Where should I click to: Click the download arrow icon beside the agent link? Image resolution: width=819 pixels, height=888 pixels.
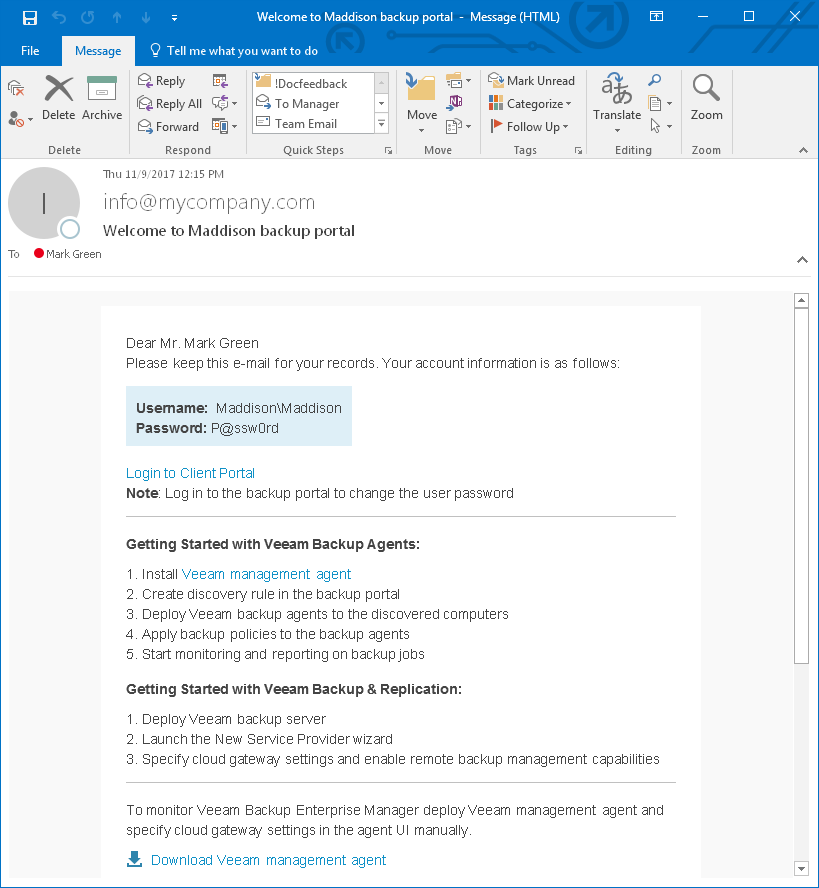pos(134,859)
